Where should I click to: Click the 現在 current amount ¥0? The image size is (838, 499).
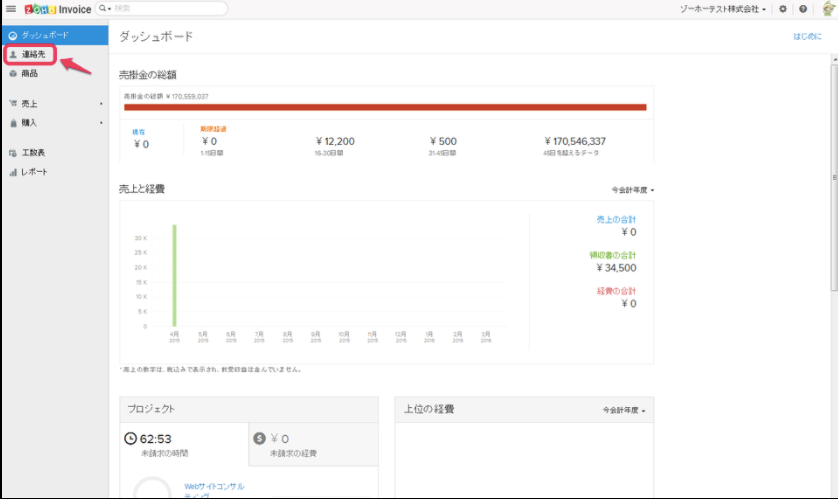tap(142, 144)
